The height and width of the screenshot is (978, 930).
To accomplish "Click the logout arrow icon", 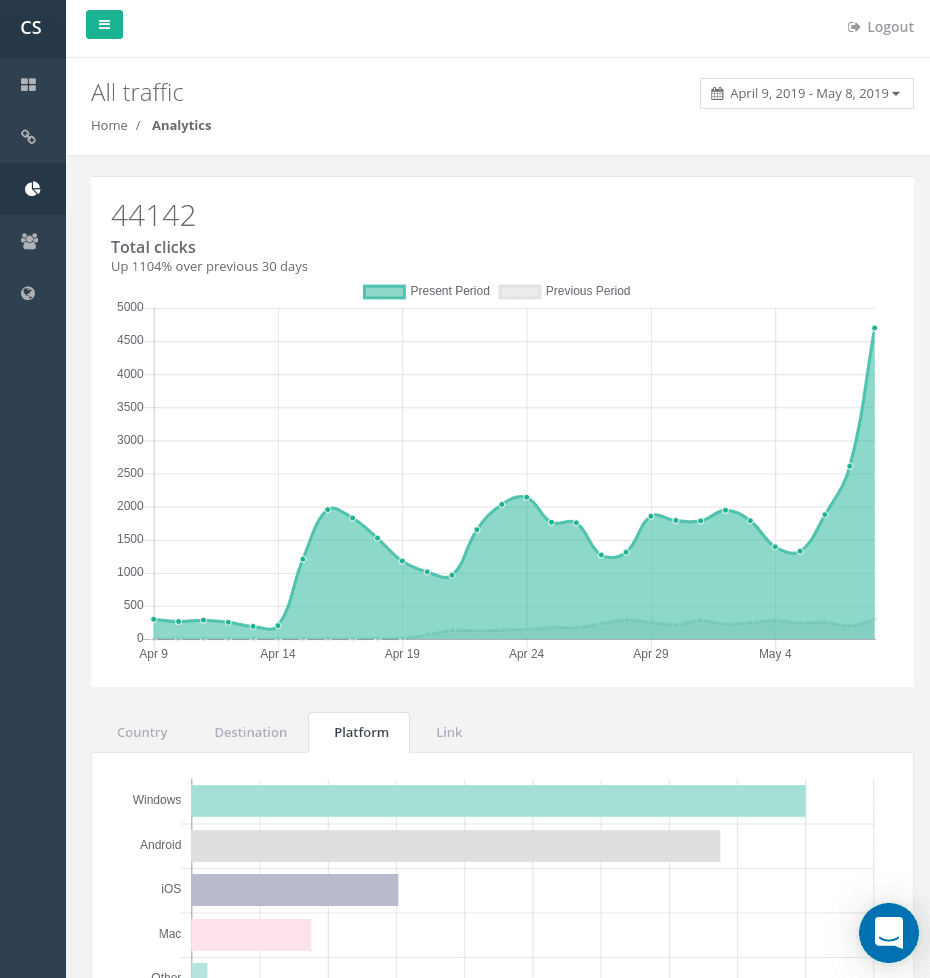I will pos(853,27).
